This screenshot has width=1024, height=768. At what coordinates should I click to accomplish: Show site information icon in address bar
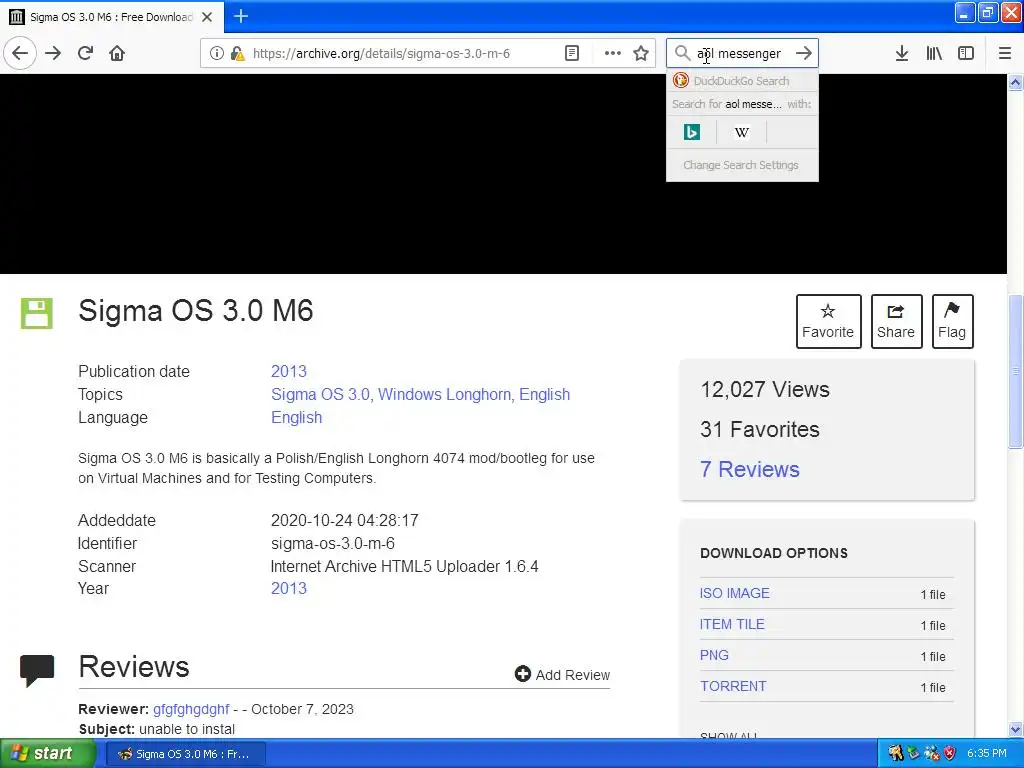[x=216, y=54]
